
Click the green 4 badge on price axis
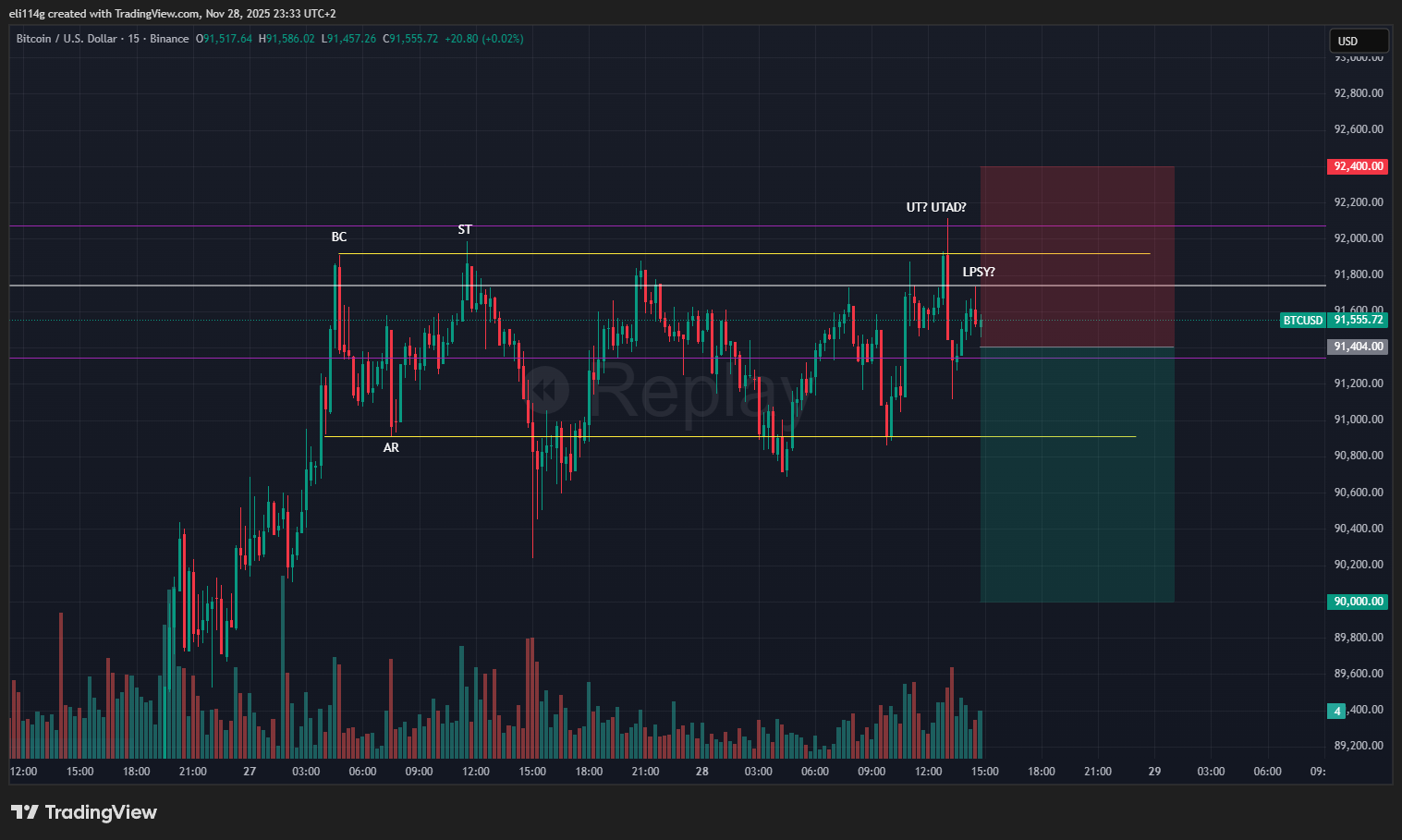point(1336,711)
